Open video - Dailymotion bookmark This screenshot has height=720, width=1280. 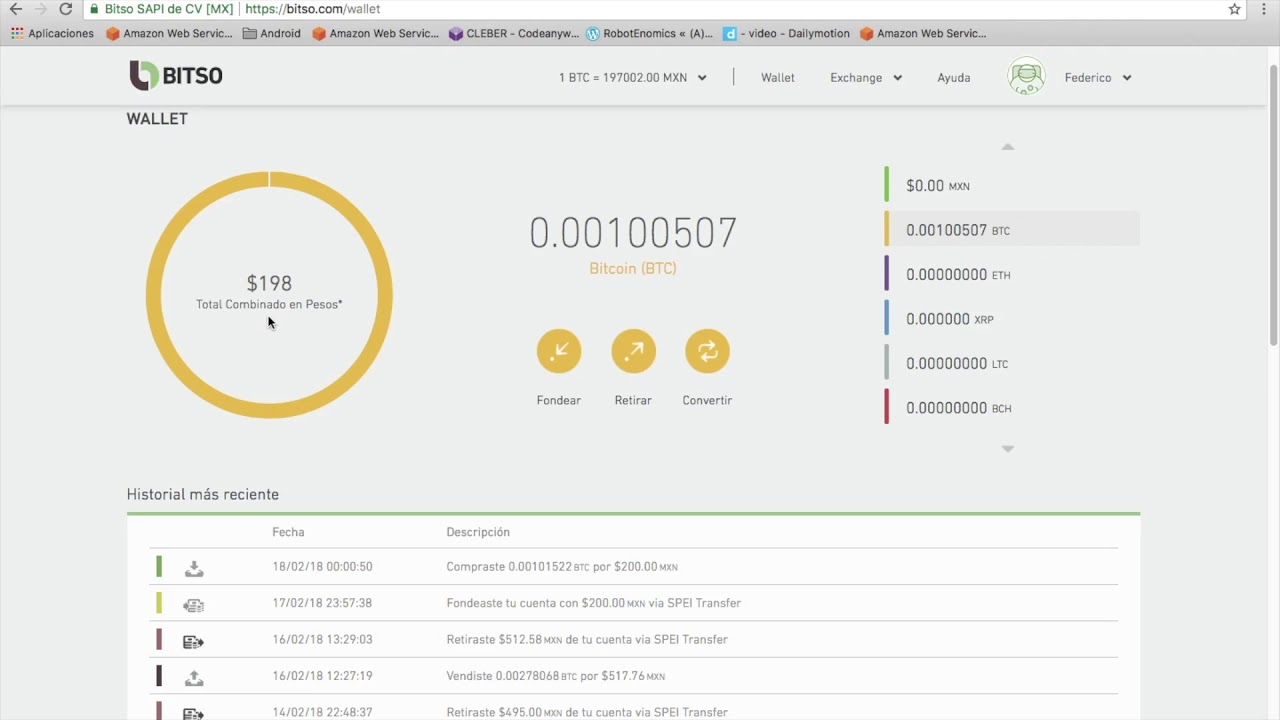786,33
